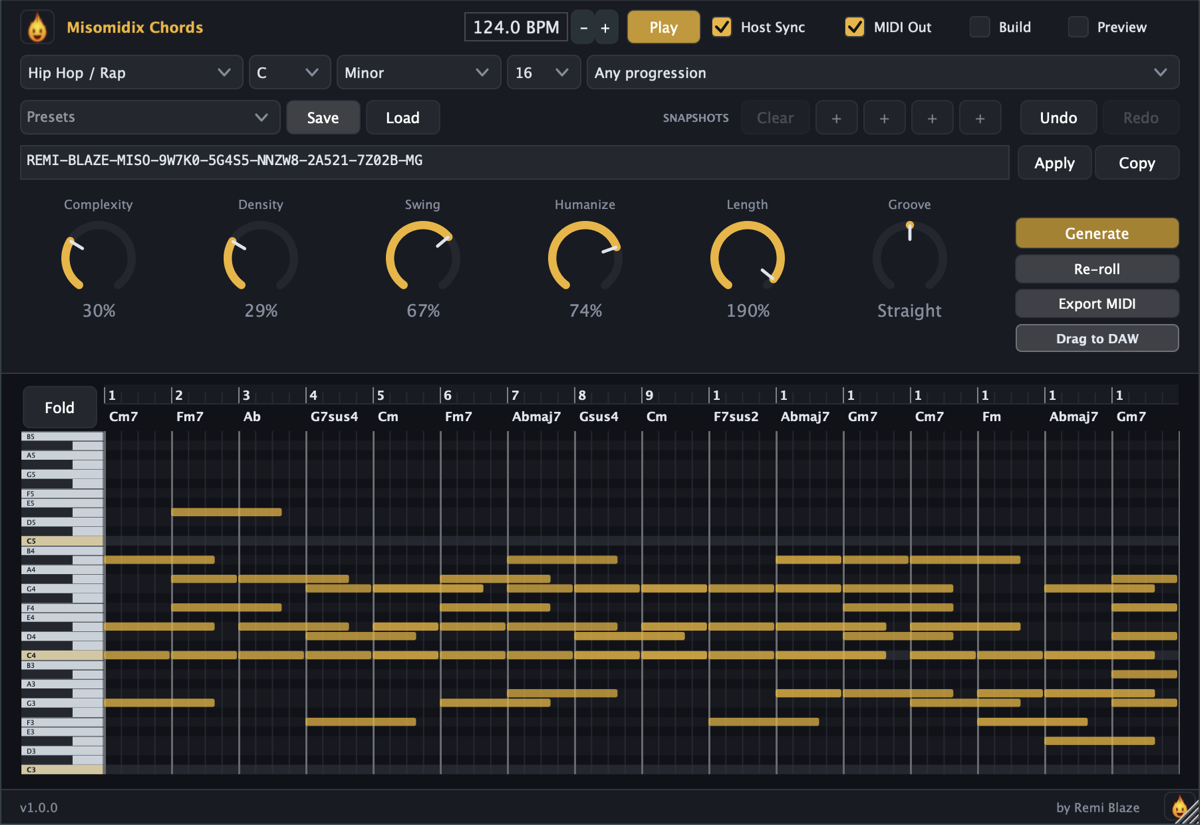
Task: Click the REMI-BLAZE seed code field
Action: (514, 162)
